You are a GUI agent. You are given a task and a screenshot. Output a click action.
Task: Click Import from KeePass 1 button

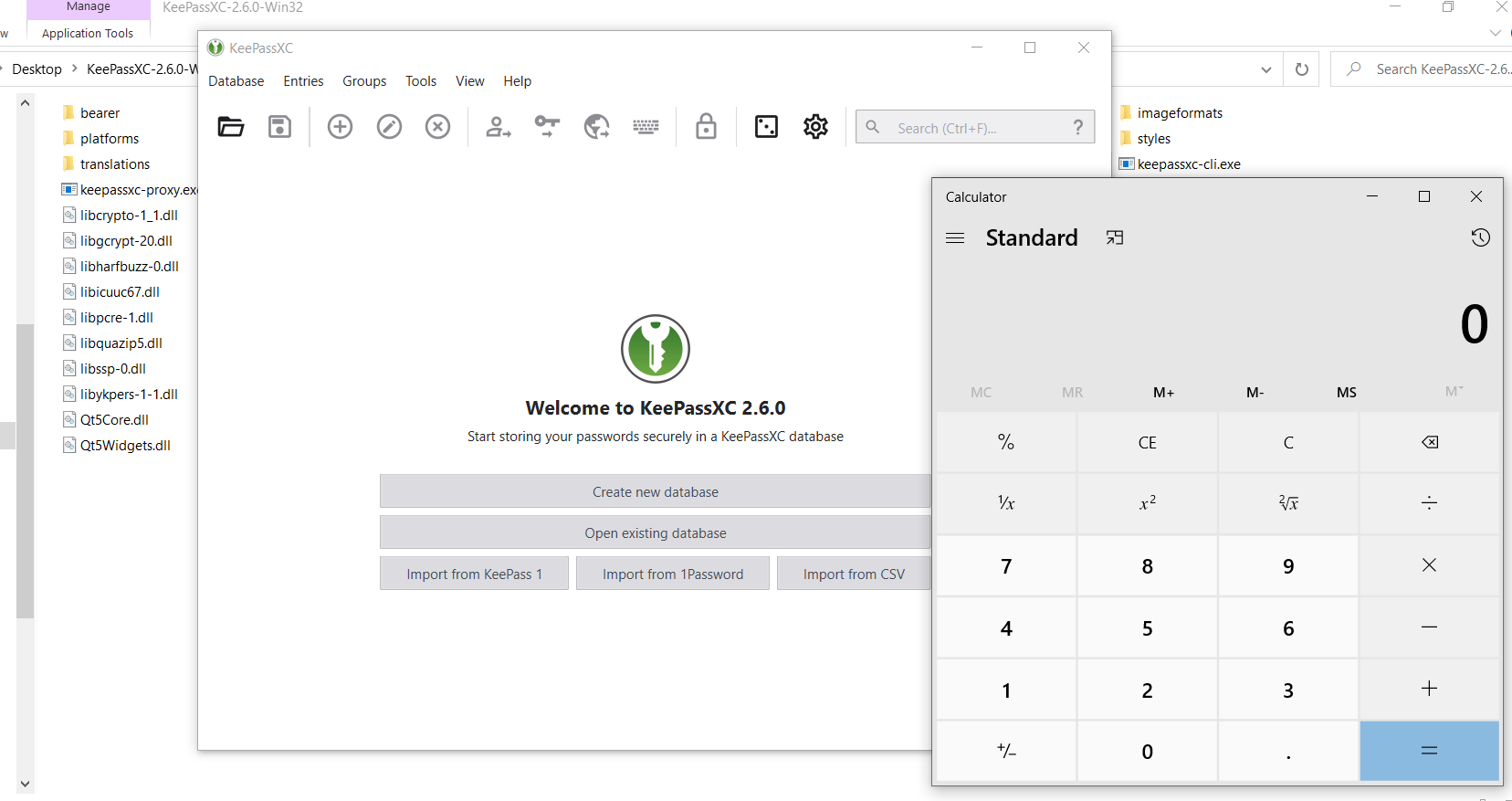pyautogui.click(x=474, y=574)
